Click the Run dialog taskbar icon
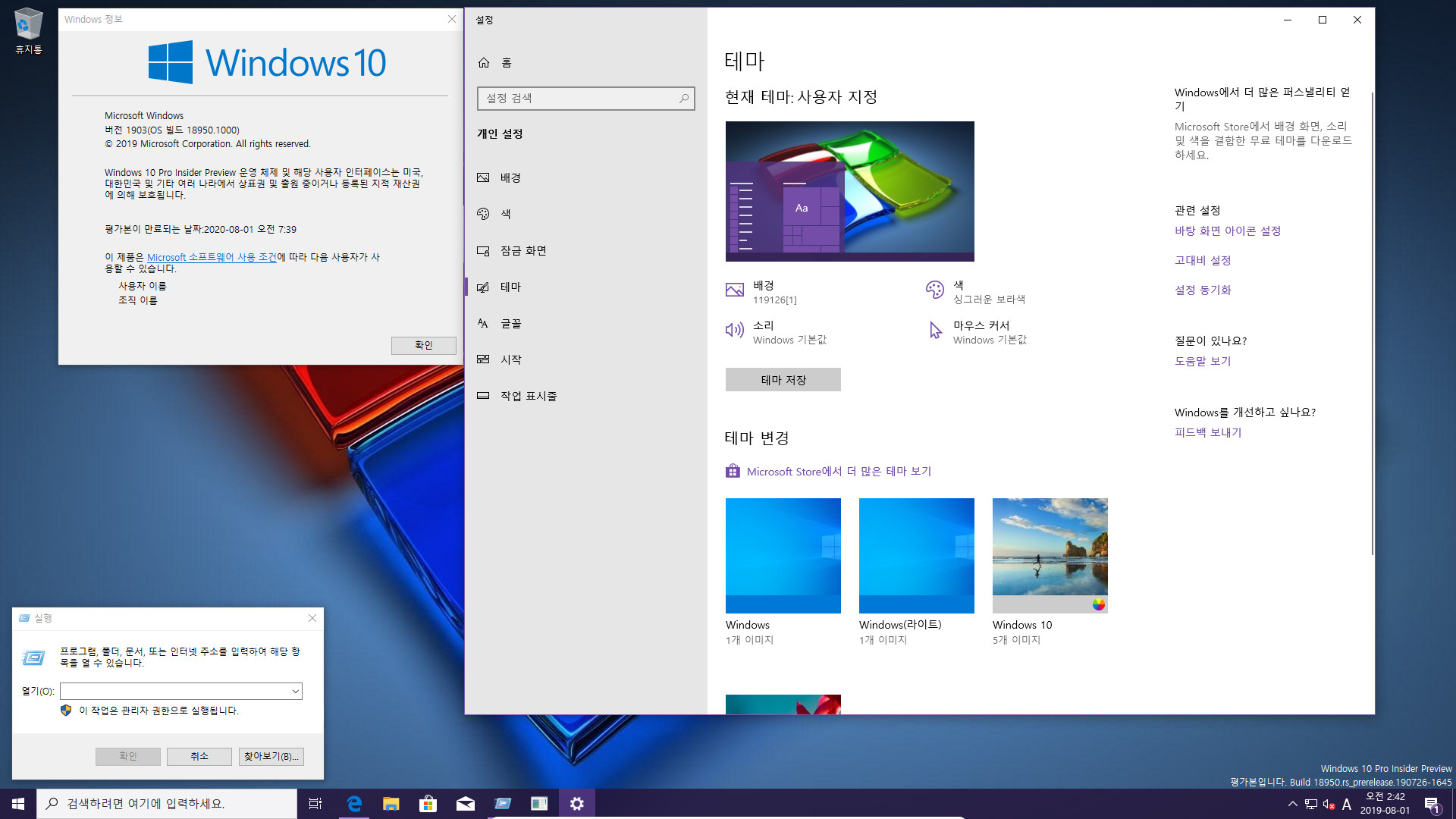 coord(502,804)
